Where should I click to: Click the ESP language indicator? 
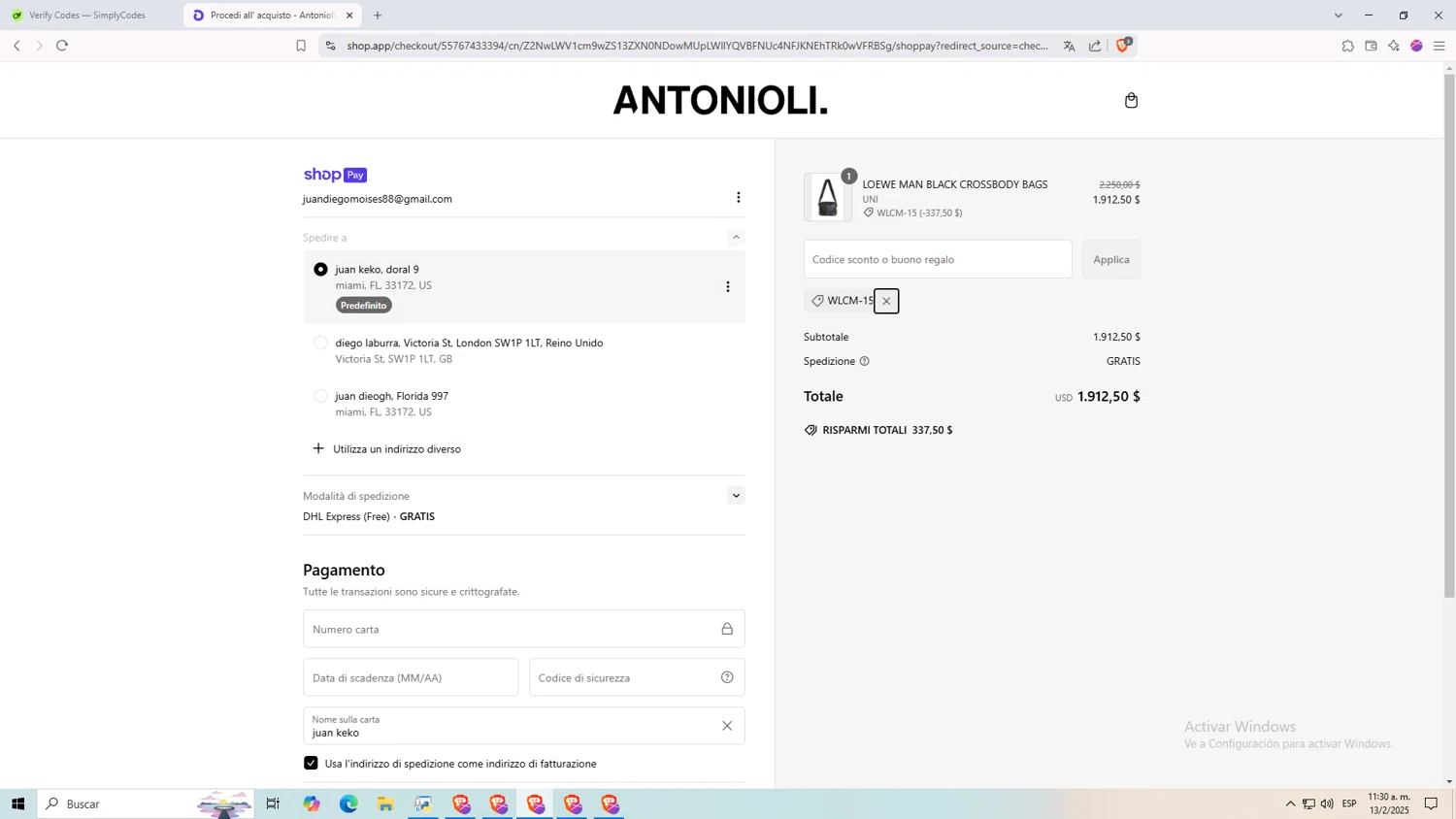(1349, 803)
